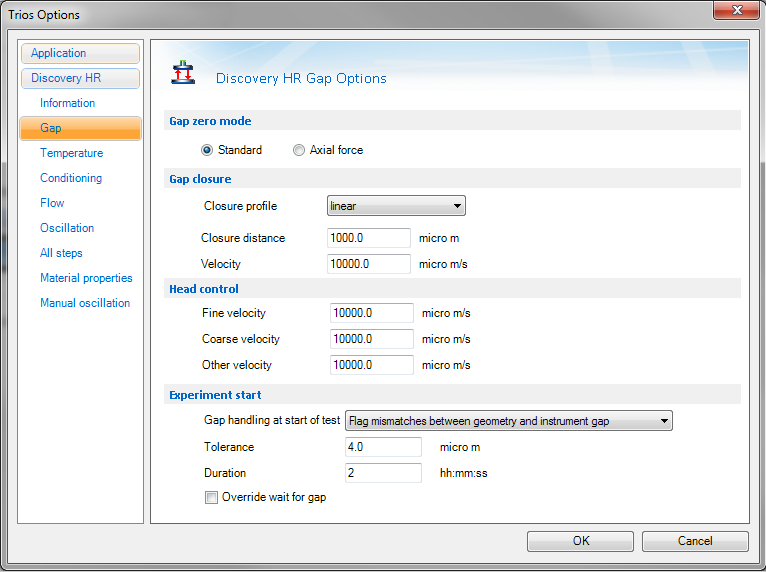This screenshot has width=766, height=572.
Task: Confirm settings with the OK button
Action: point(580,541)
